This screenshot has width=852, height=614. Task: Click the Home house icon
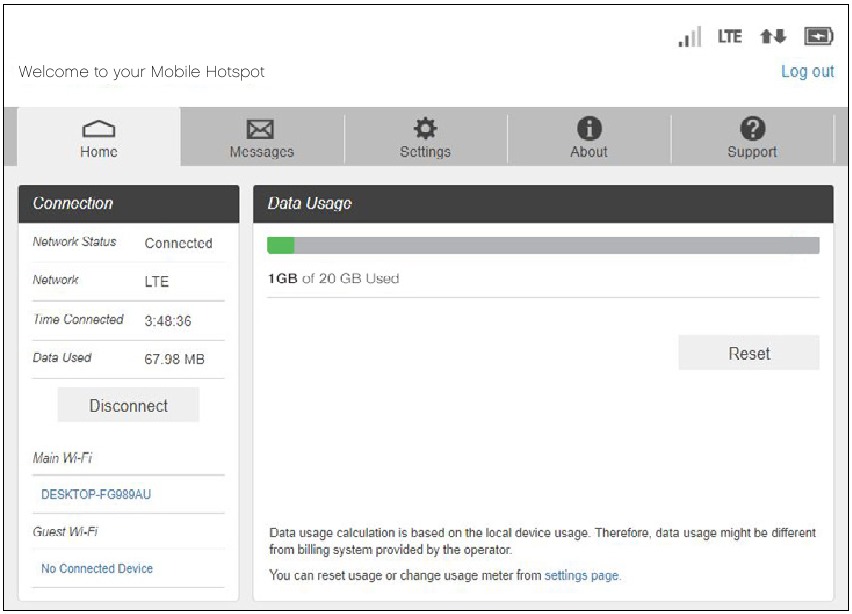tap(98, 129)
